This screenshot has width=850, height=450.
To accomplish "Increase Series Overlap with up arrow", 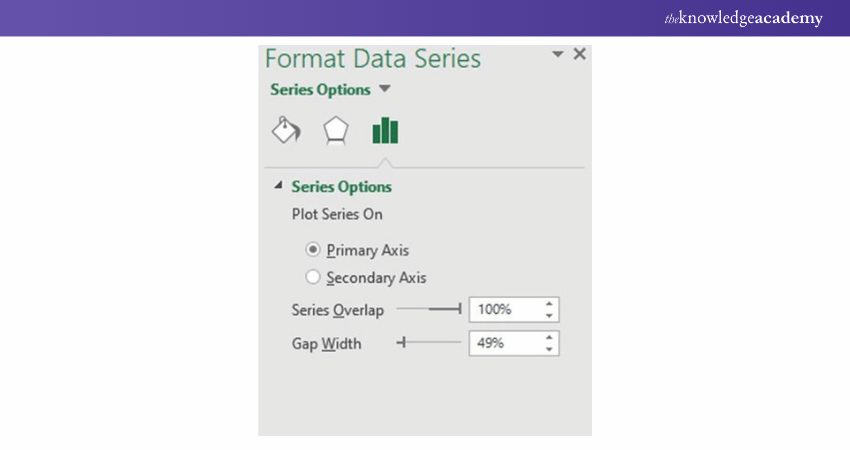I will coord(549,304).
